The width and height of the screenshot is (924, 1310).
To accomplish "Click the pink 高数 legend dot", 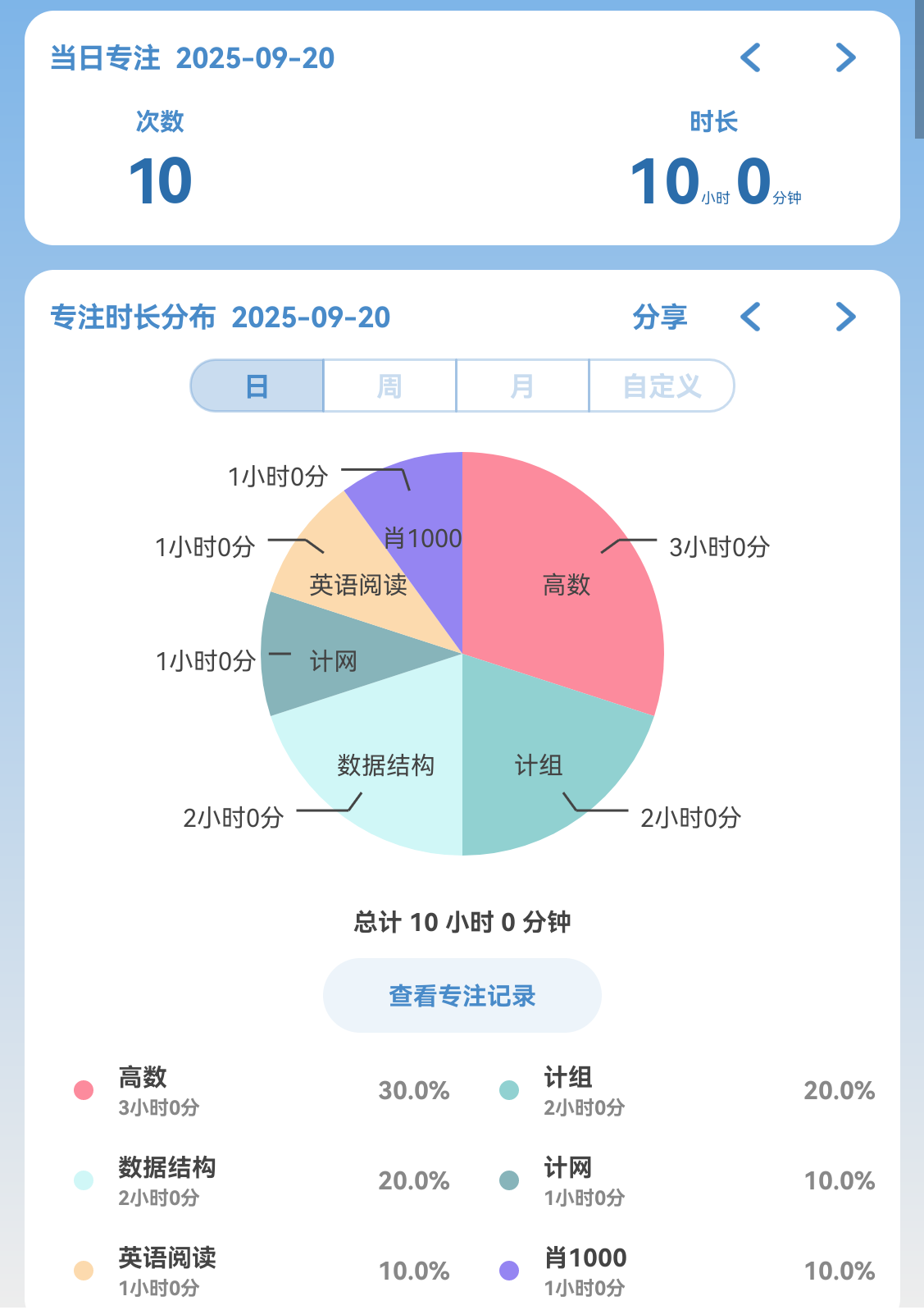I will 84,1090.
